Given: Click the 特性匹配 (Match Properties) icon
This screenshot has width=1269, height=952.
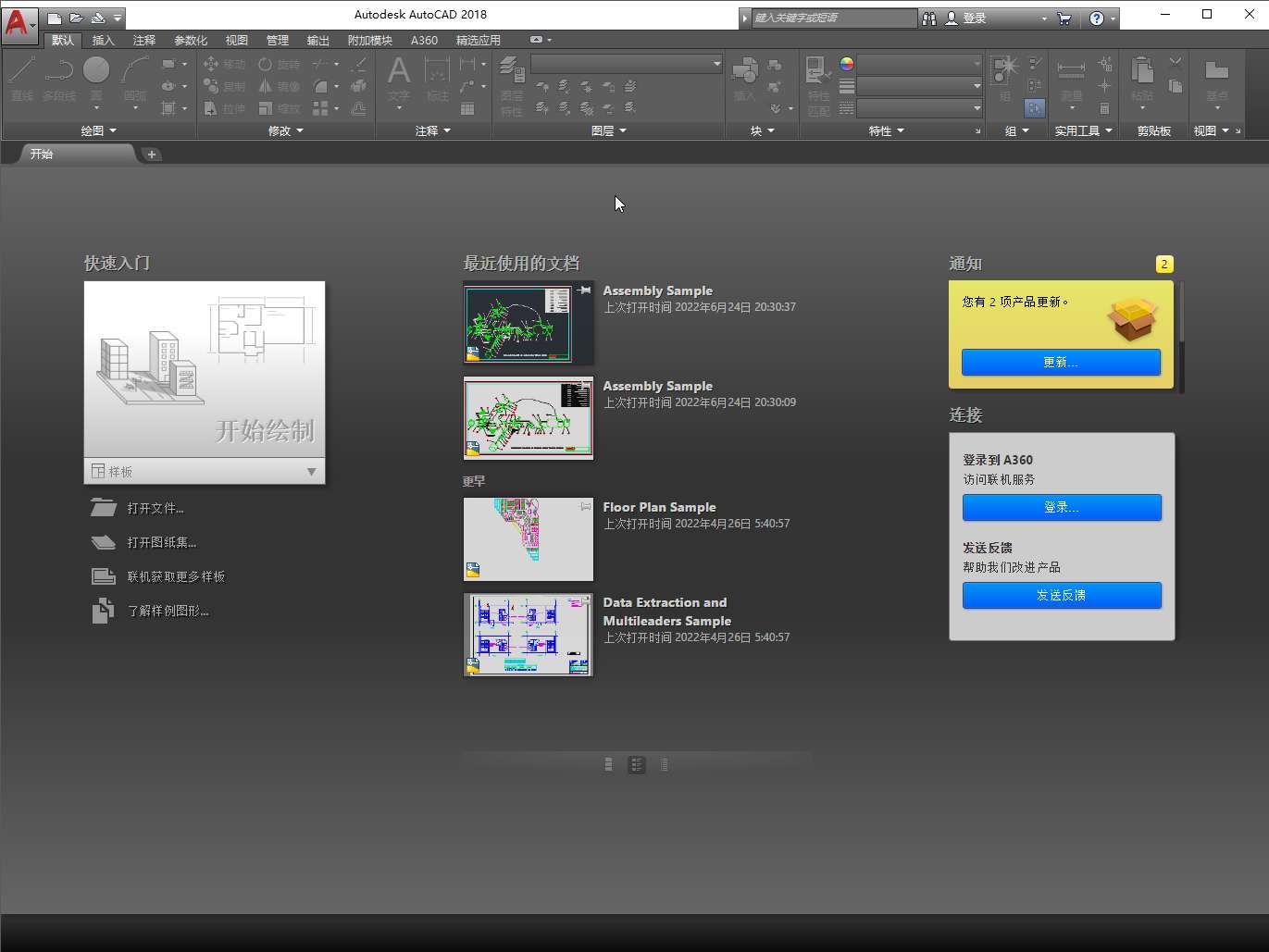Looking at the screenshot, I should (818, 85).
